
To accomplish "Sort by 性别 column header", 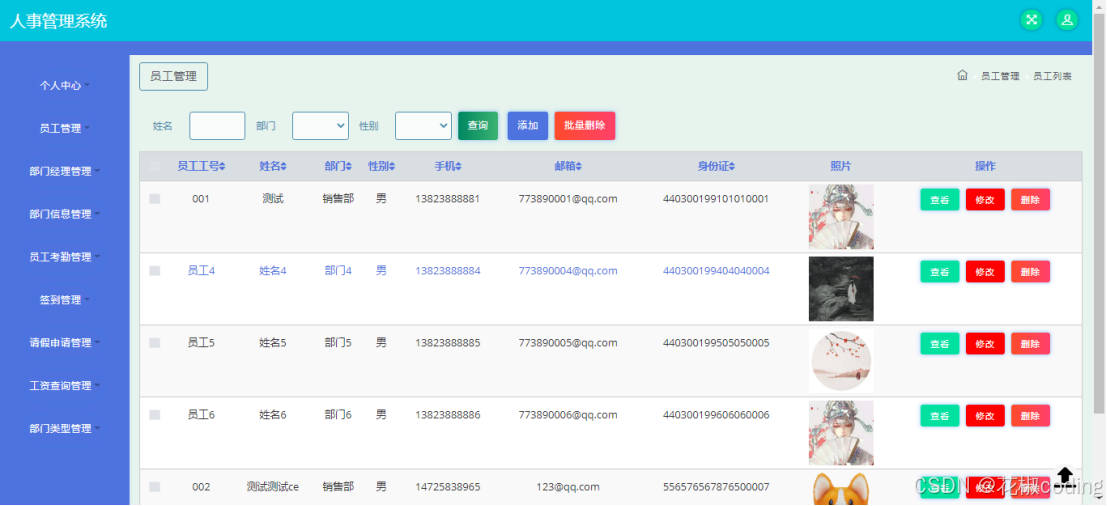I will [381, 167].
